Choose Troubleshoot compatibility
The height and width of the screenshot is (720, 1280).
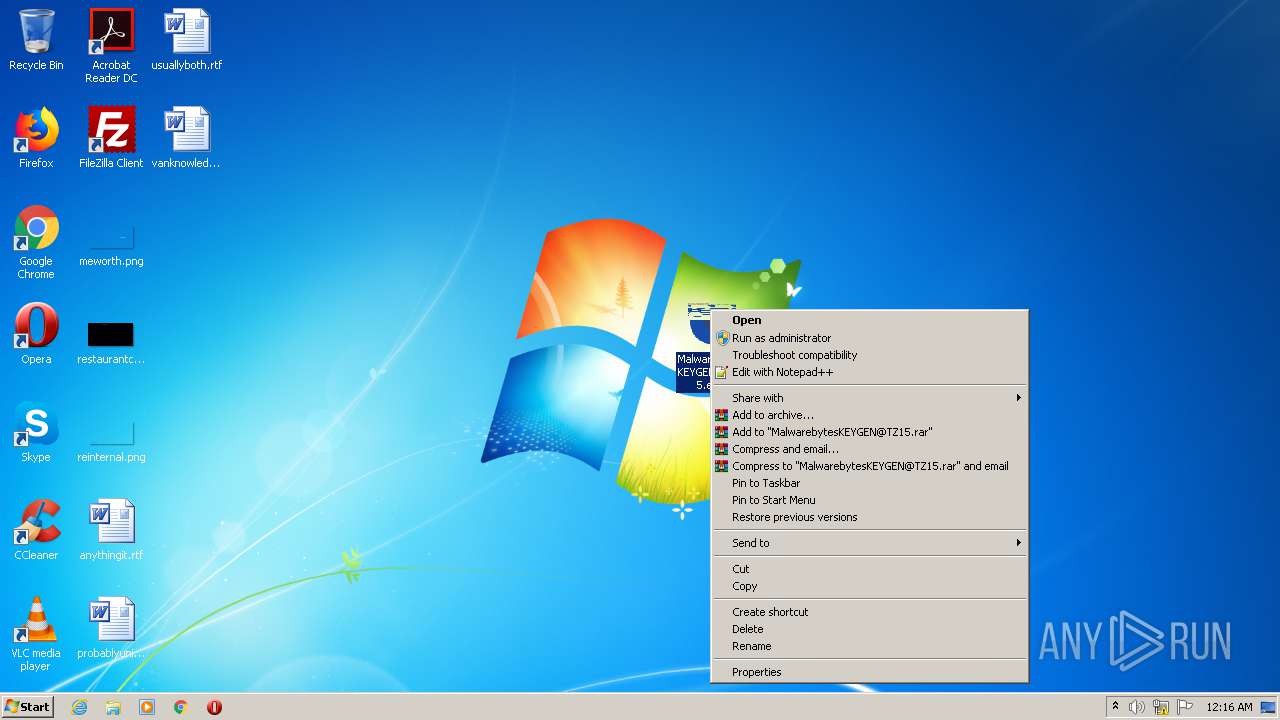869,355
